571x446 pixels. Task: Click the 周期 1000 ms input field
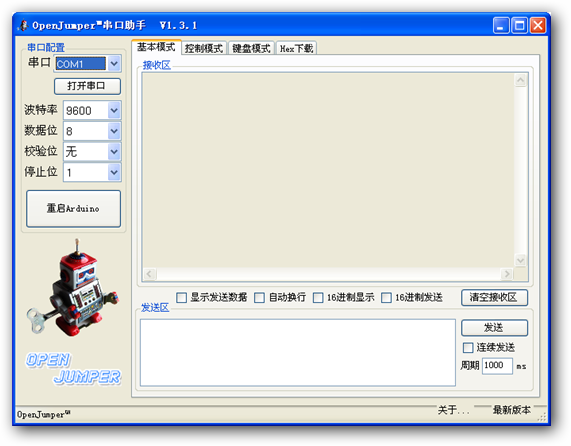point(497,366)
